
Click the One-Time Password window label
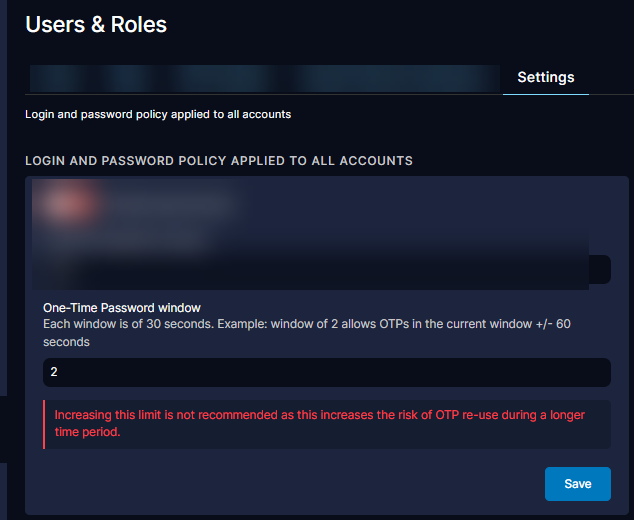(x=122, y=308)
